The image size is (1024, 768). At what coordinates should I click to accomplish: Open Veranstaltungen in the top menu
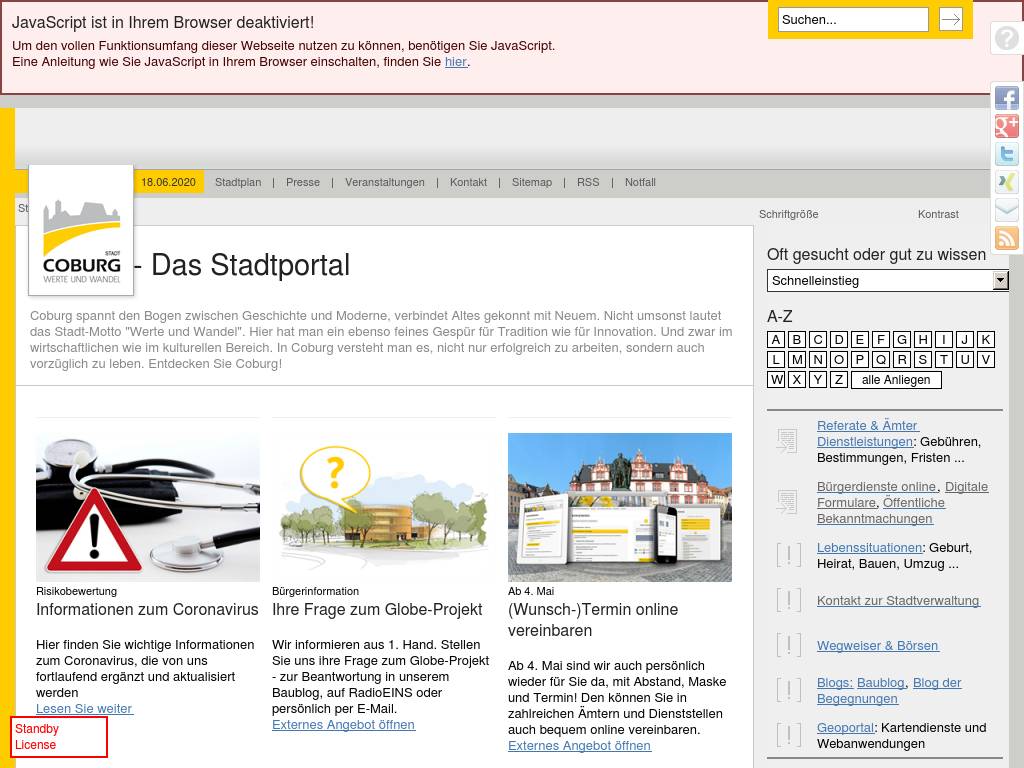point(385,182)
